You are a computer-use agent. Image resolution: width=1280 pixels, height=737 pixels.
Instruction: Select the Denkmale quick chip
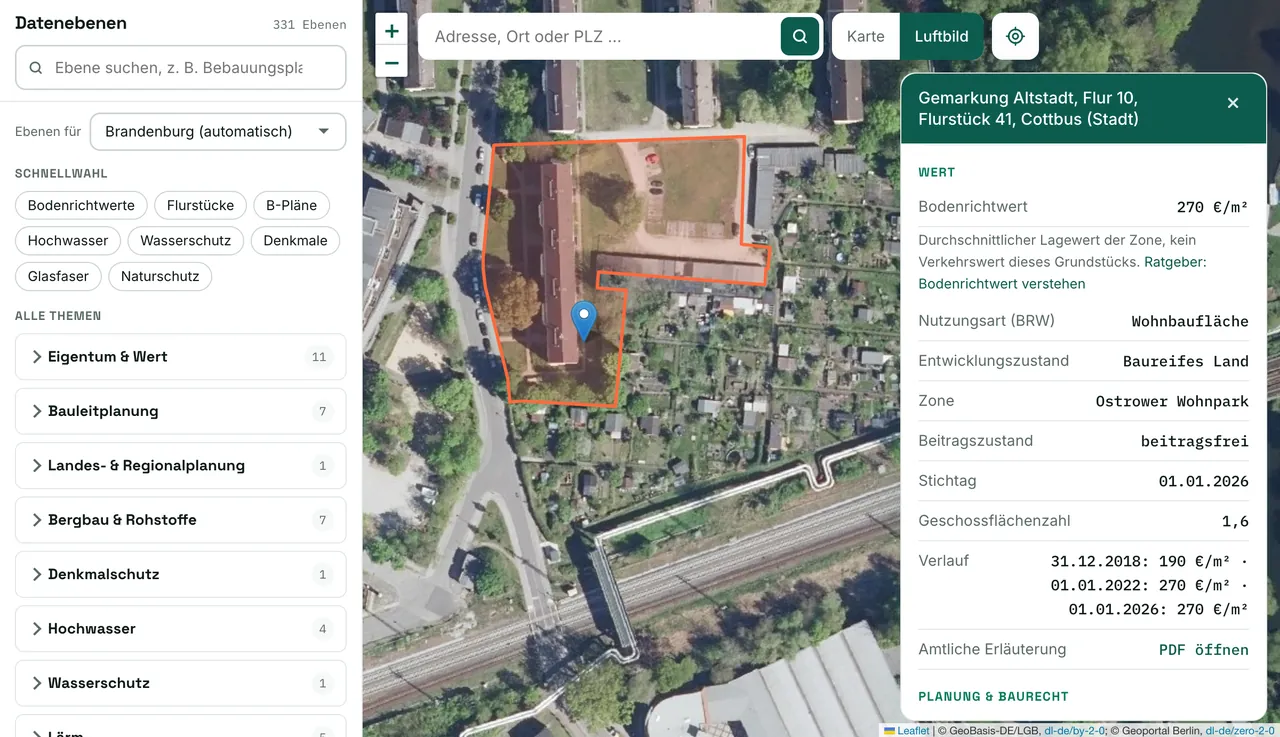(x=295, y=241)
